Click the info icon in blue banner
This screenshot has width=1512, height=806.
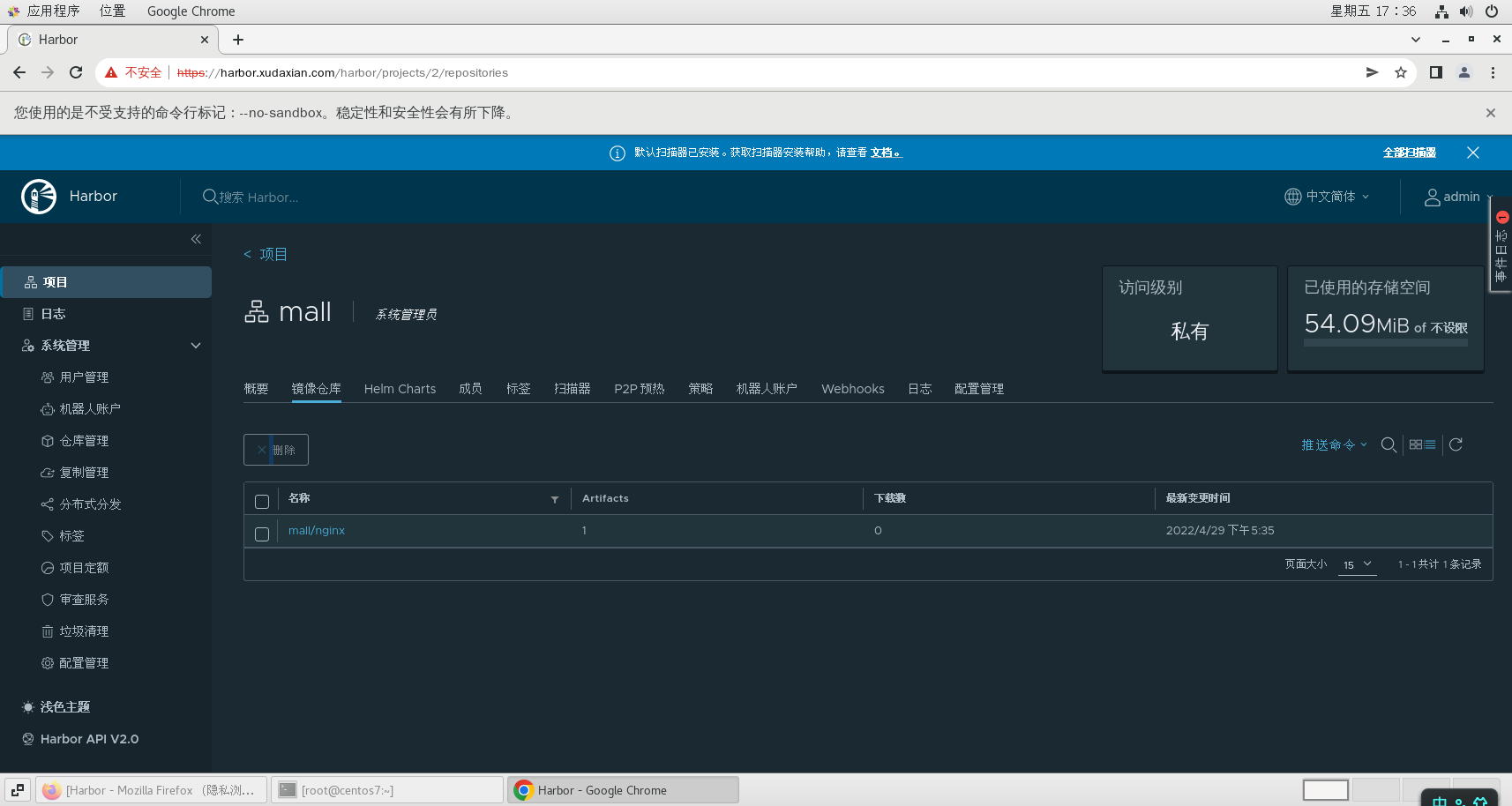(x=618, y=153)
